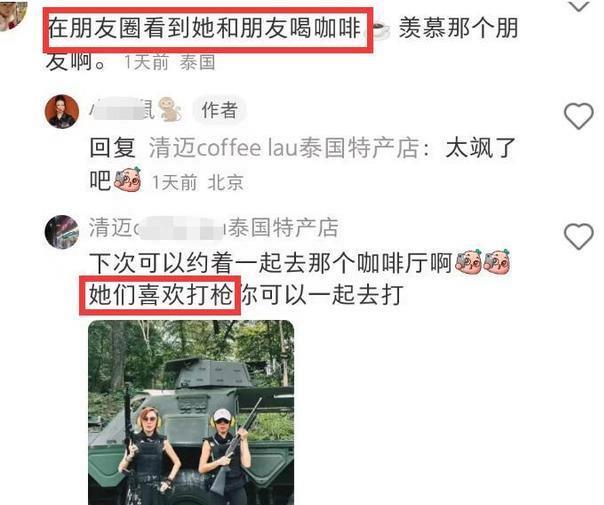Screen dimensions: 604x505
Task: Tap the 1天前 北京 timestamp
Action: click(198, 182)
